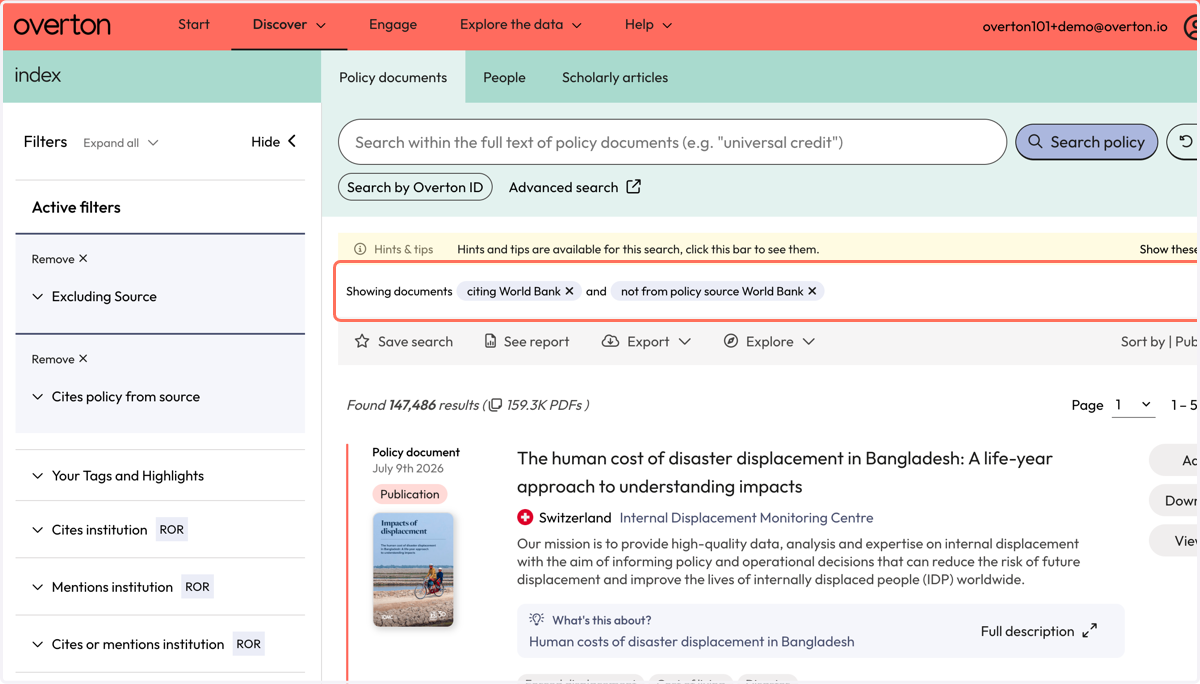Expand the Cites institution filter
This screenshot has width=1200, height=684.
point(89,530)
